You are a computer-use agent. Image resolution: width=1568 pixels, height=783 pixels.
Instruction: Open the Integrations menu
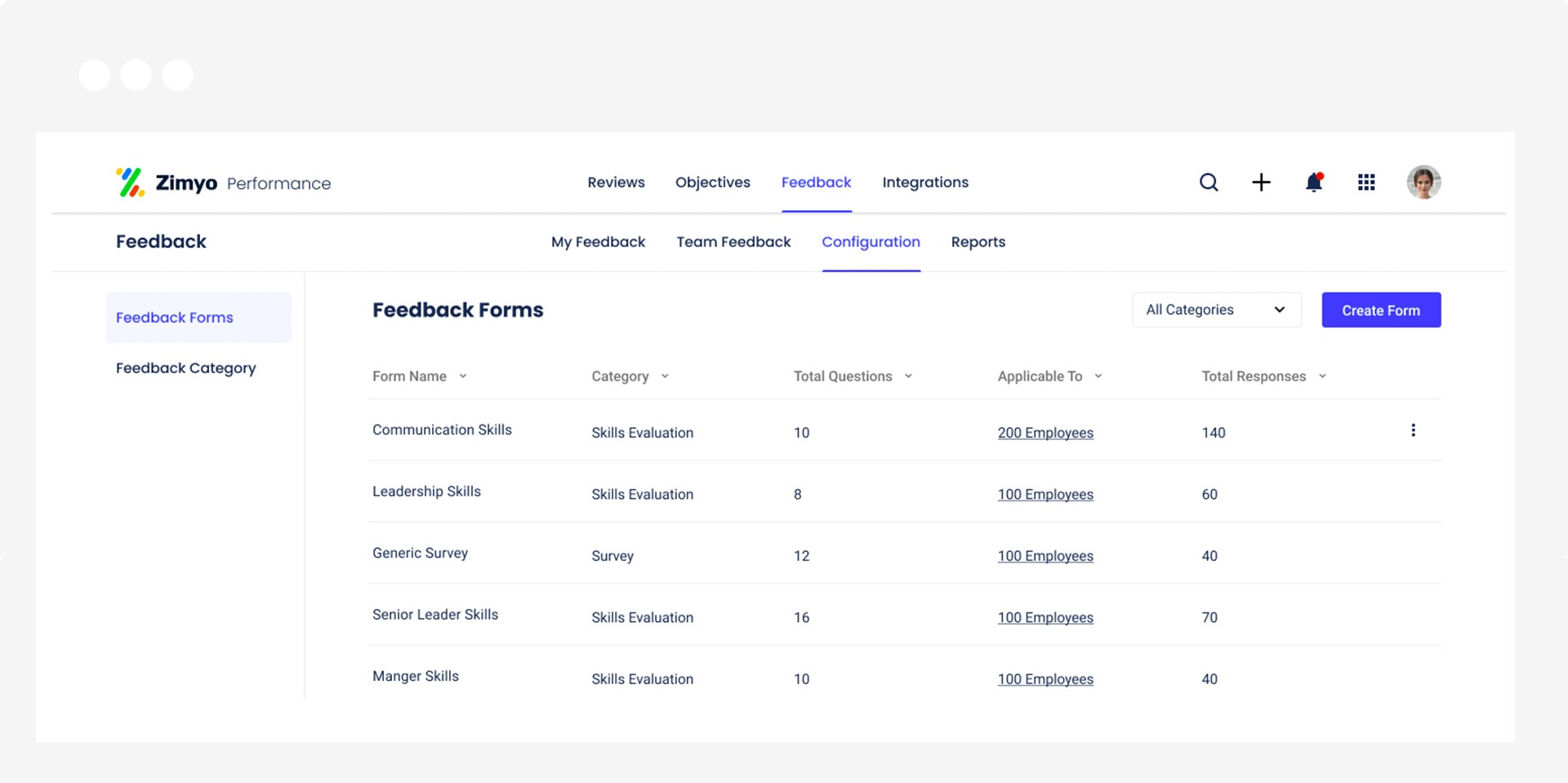tap(925, 182)
